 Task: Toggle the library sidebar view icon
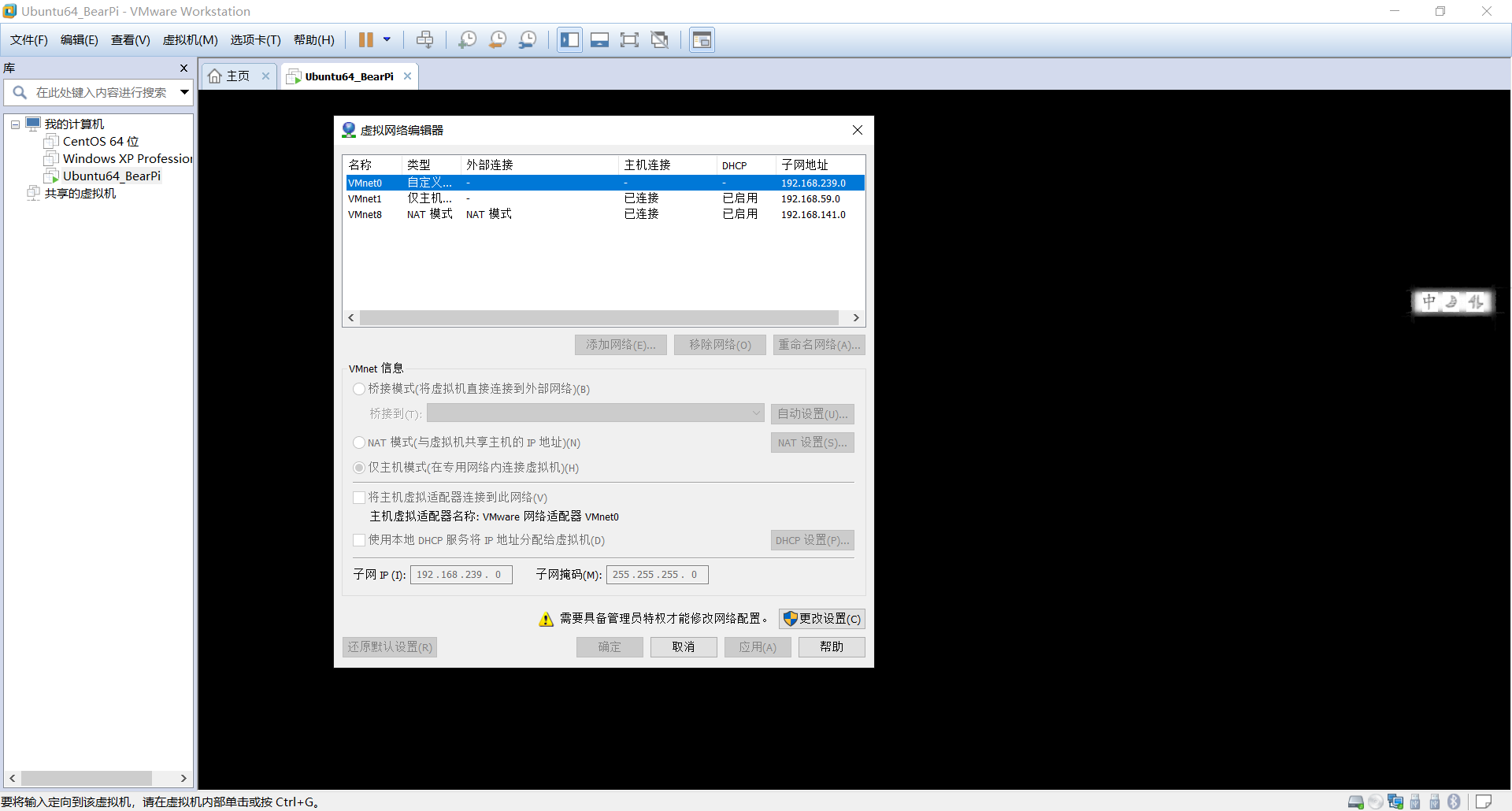[570, 40]
